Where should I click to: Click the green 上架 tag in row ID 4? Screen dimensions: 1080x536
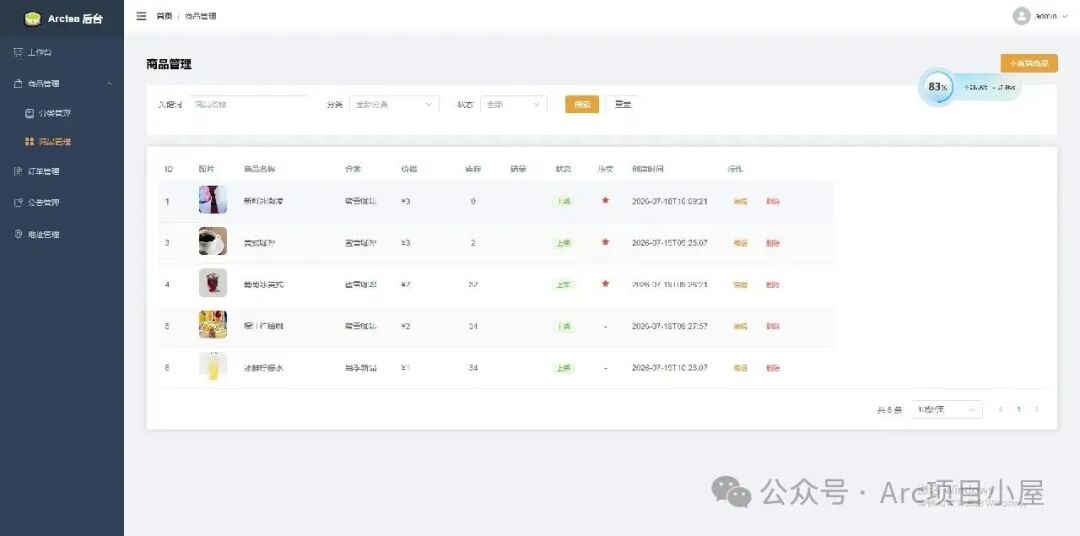point(563,285)
